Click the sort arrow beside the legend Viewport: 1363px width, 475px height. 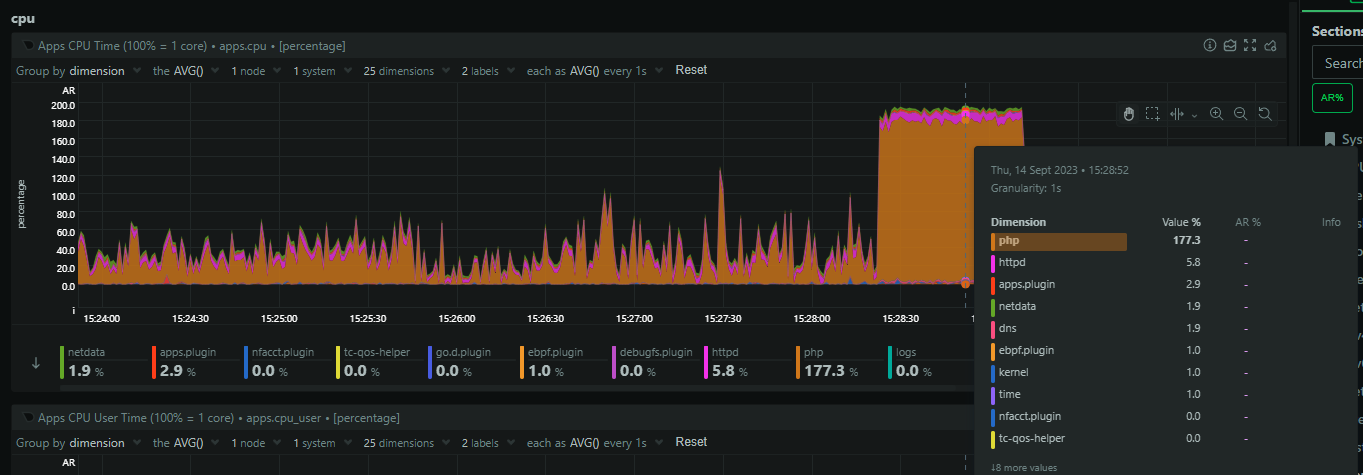(36, 363)
